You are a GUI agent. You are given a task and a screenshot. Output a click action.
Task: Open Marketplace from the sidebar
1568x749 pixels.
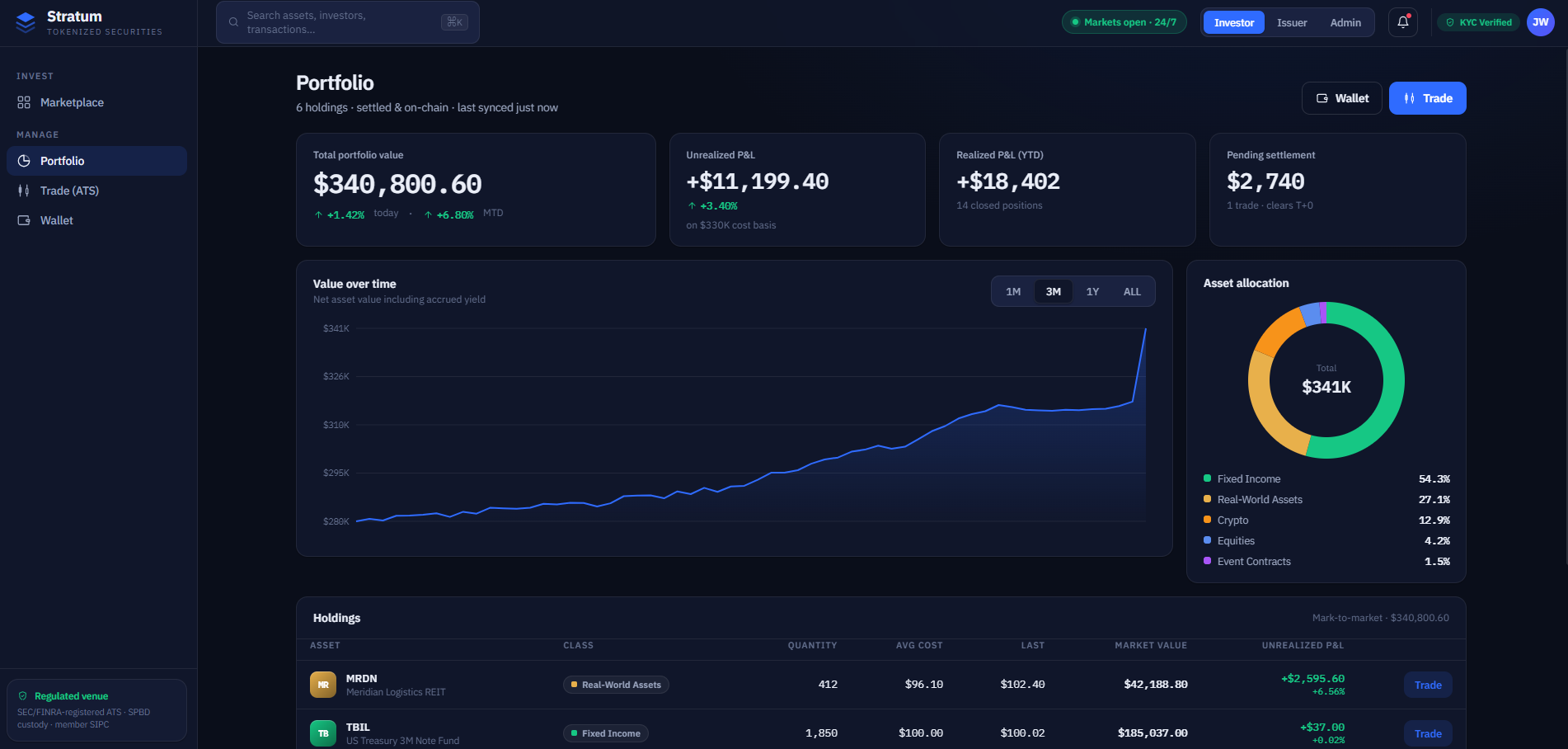(97, 102)
